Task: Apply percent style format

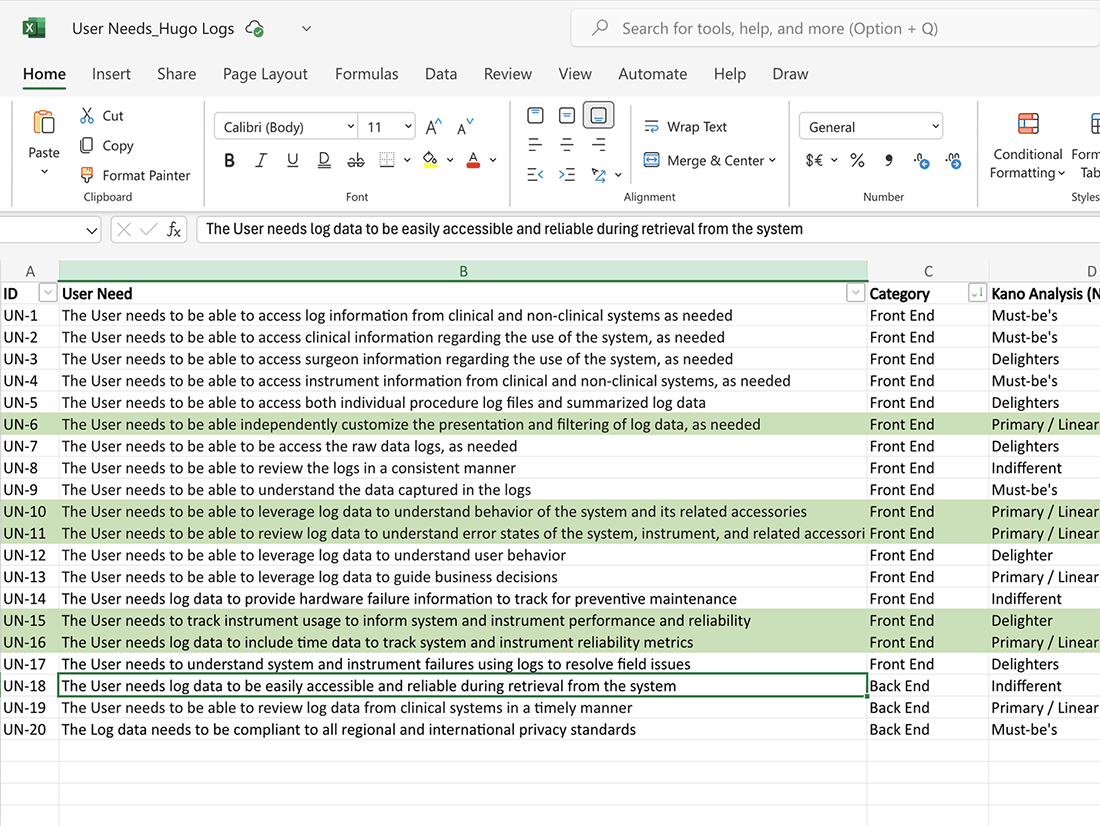Action: (857, 160)
